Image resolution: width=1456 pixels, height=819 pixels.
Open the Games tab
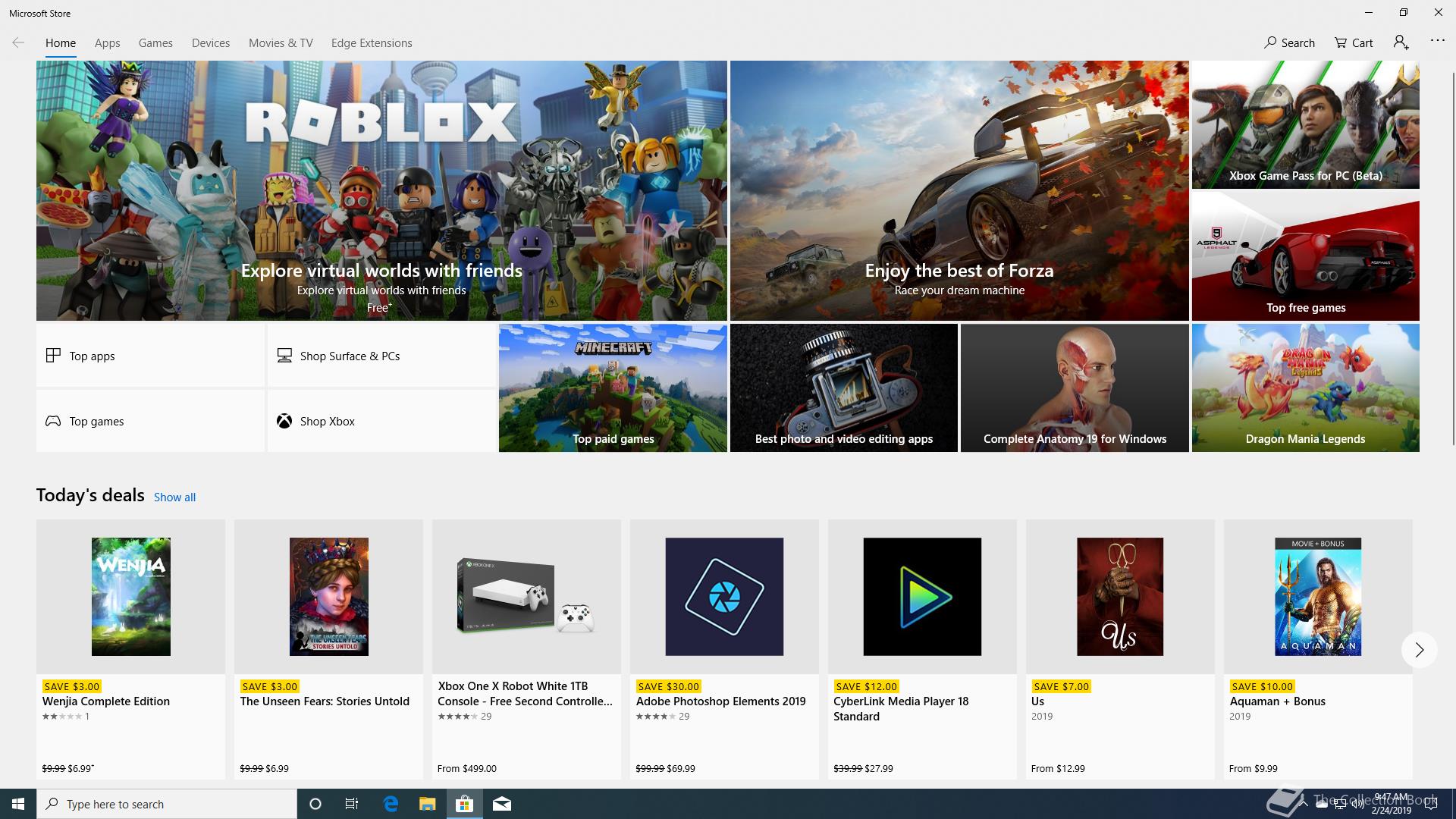tap(155, 43)
